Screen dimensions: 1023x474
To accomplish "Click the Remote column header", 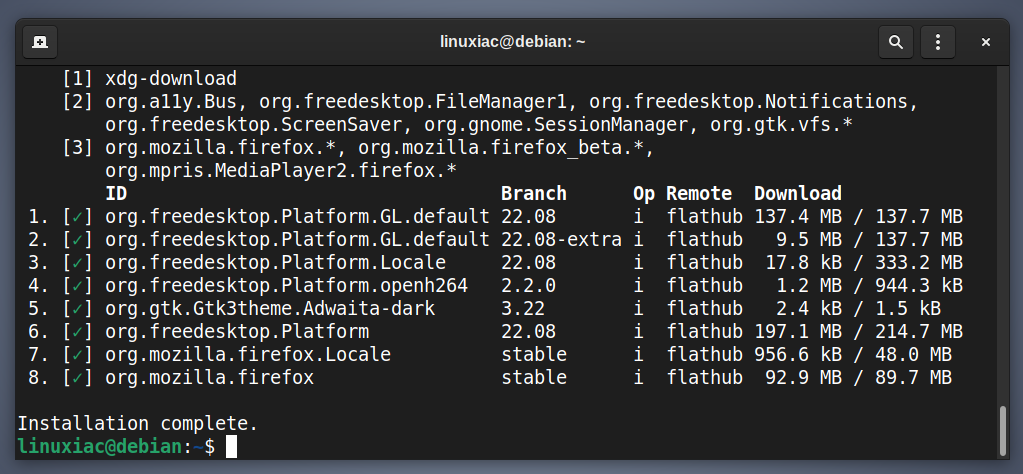I will click(x=699, y=194).
